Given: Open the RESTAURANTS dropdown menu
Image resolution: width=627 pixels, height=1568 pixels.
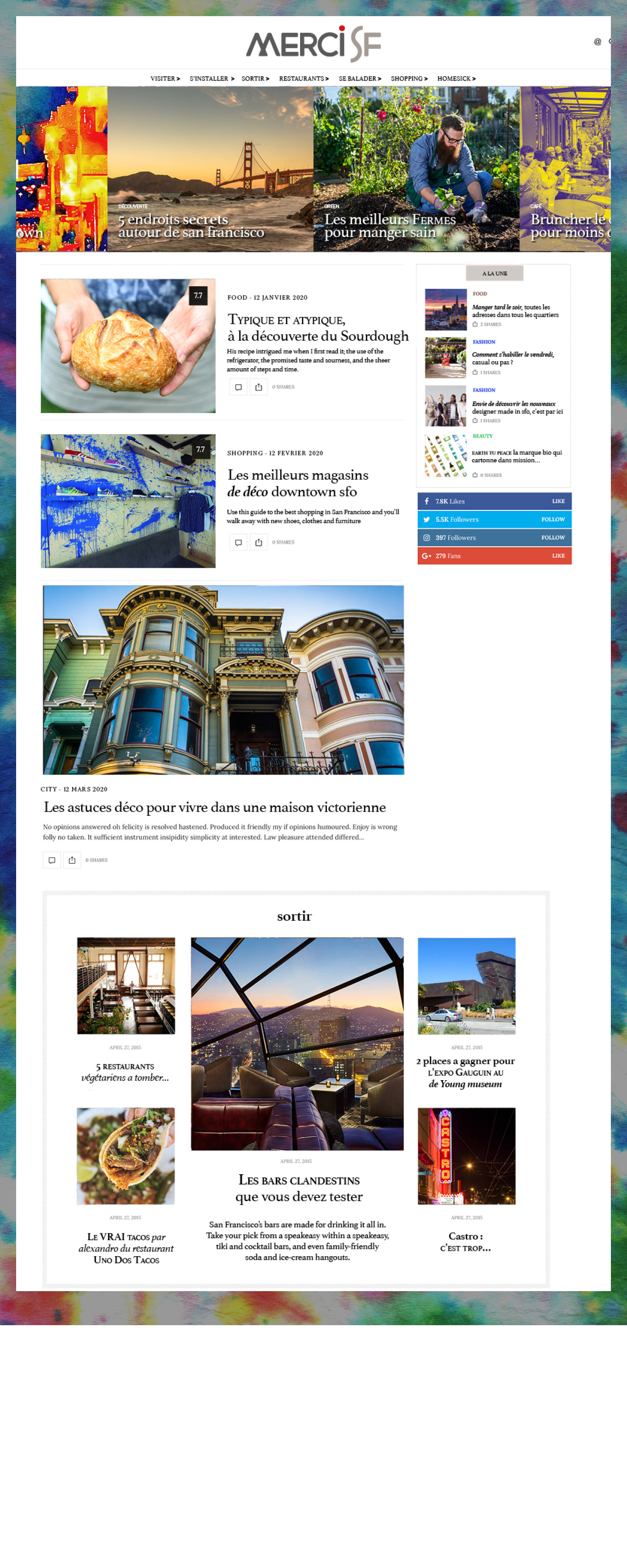Looking at the screenshot, I should tap(304, 78).
